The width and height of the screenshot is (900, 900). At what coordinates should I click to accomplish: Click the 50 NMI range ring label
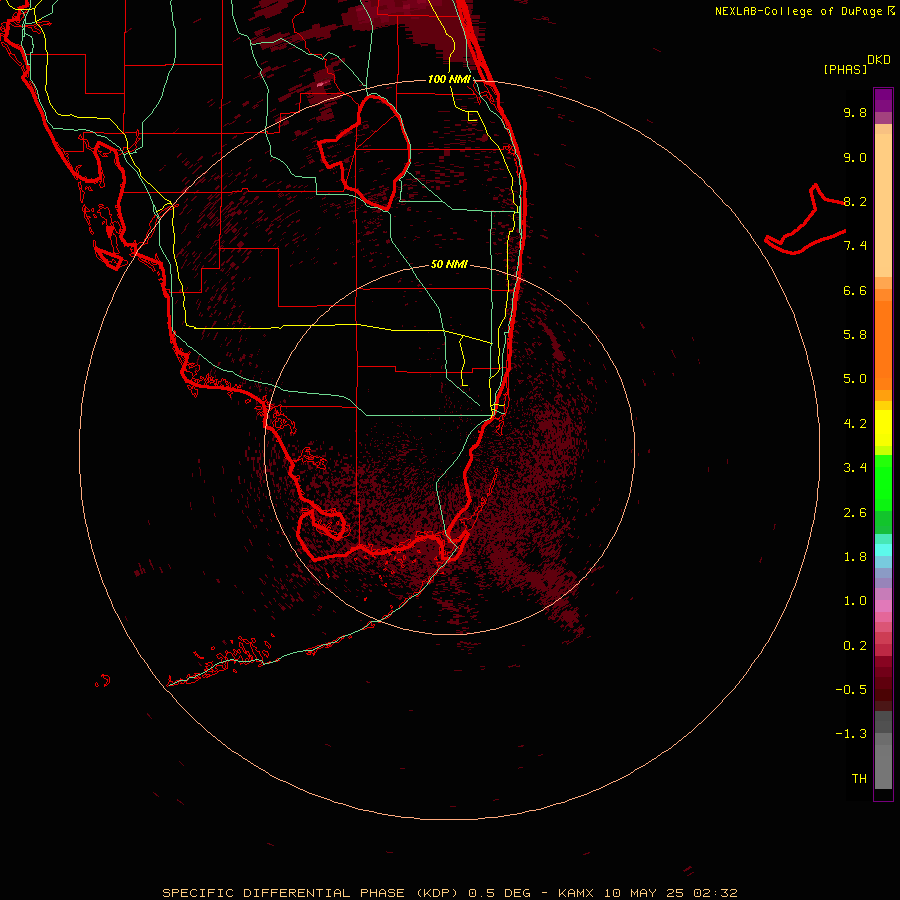coord(449,264)
